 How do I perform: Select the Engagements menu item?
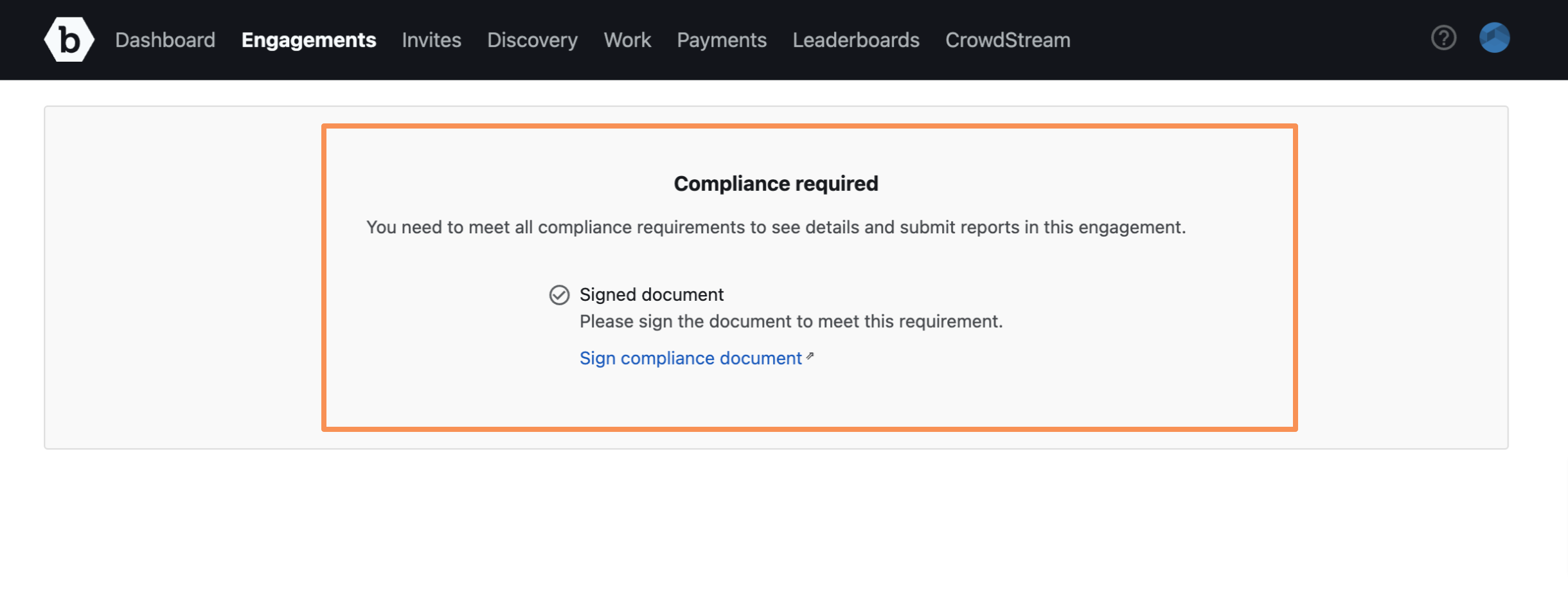(x=308, y=40)
